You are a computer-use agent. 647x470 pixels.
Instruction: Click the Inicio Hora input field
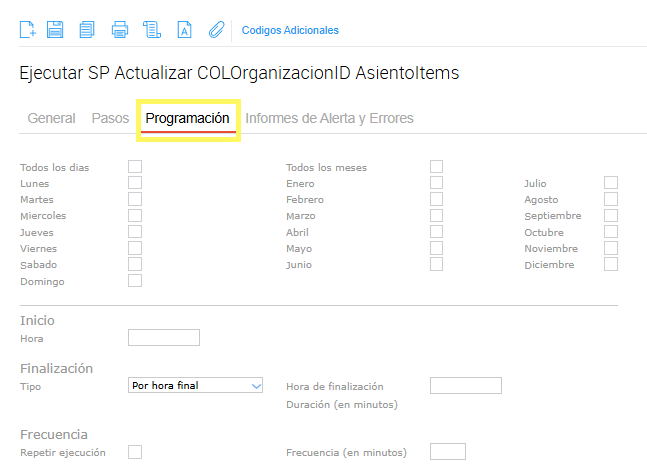(164, 338)
